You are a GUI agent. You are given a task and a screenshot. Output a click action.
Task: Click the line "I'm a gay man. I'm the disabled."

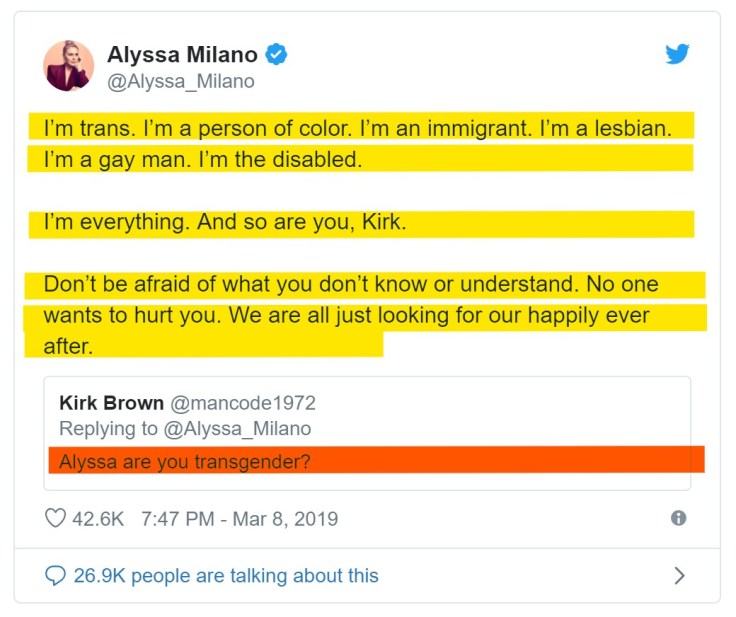[201, 158]
